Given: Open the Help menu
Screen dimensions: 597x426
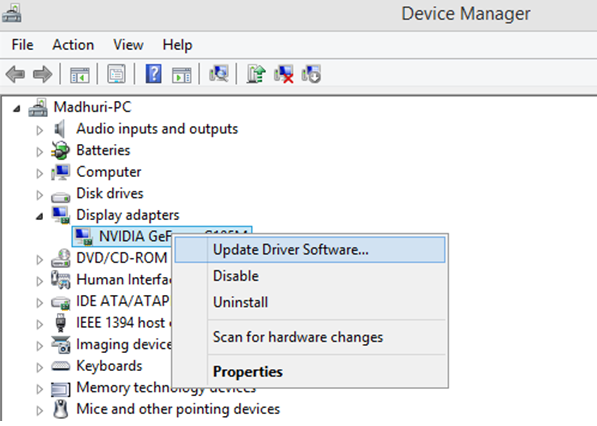Looking at the screenshot, I should [x=177, y=45].
